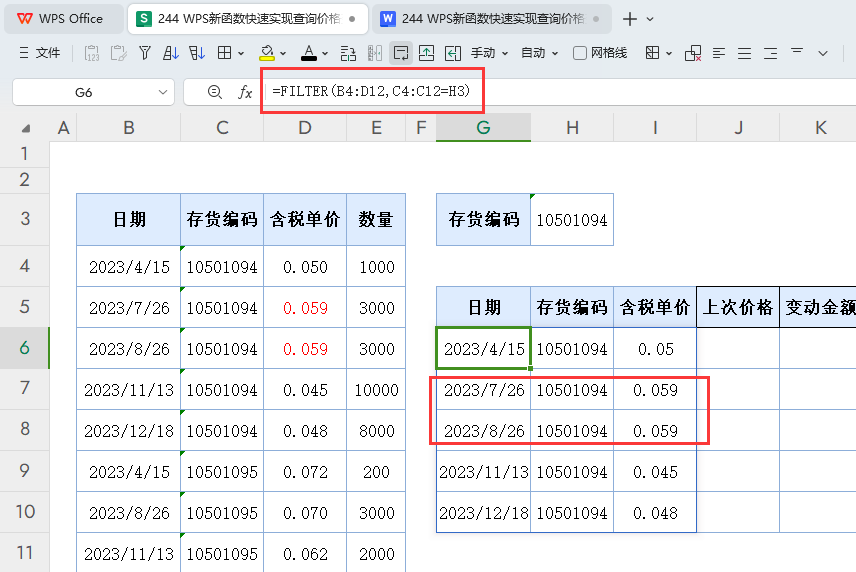Open the 手动 dropdown
This screenshot has width=856, height=572.
click(x=490, y=53)
